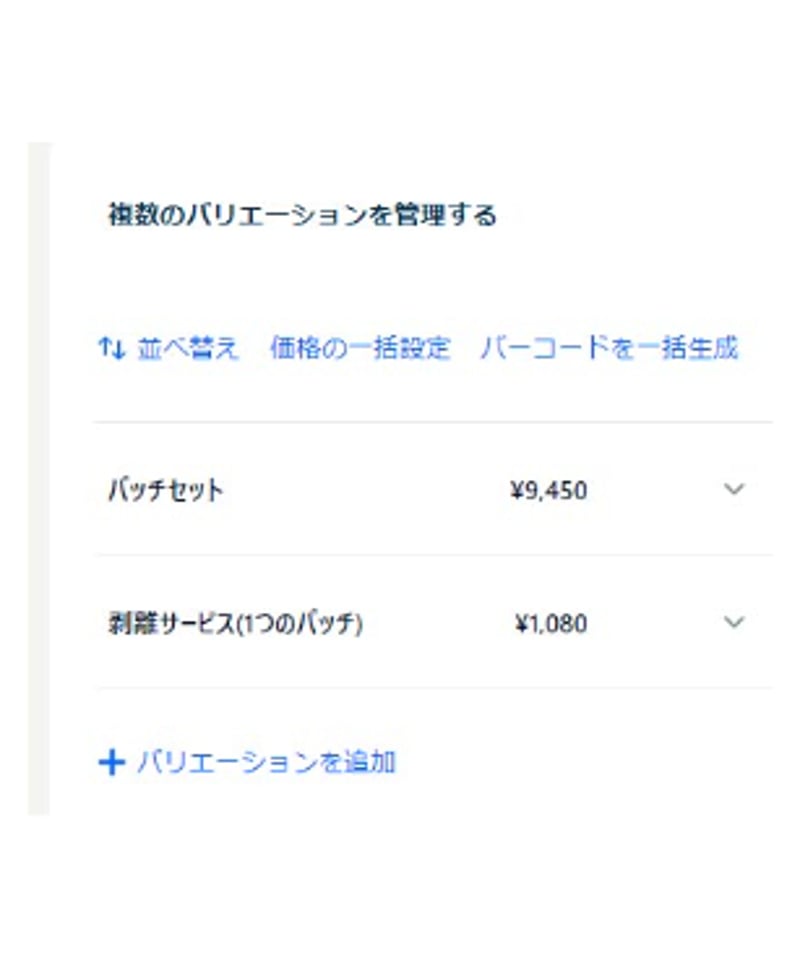Click the ¥9,450 price value
This screenshot has width=800, height=960.
549,489
